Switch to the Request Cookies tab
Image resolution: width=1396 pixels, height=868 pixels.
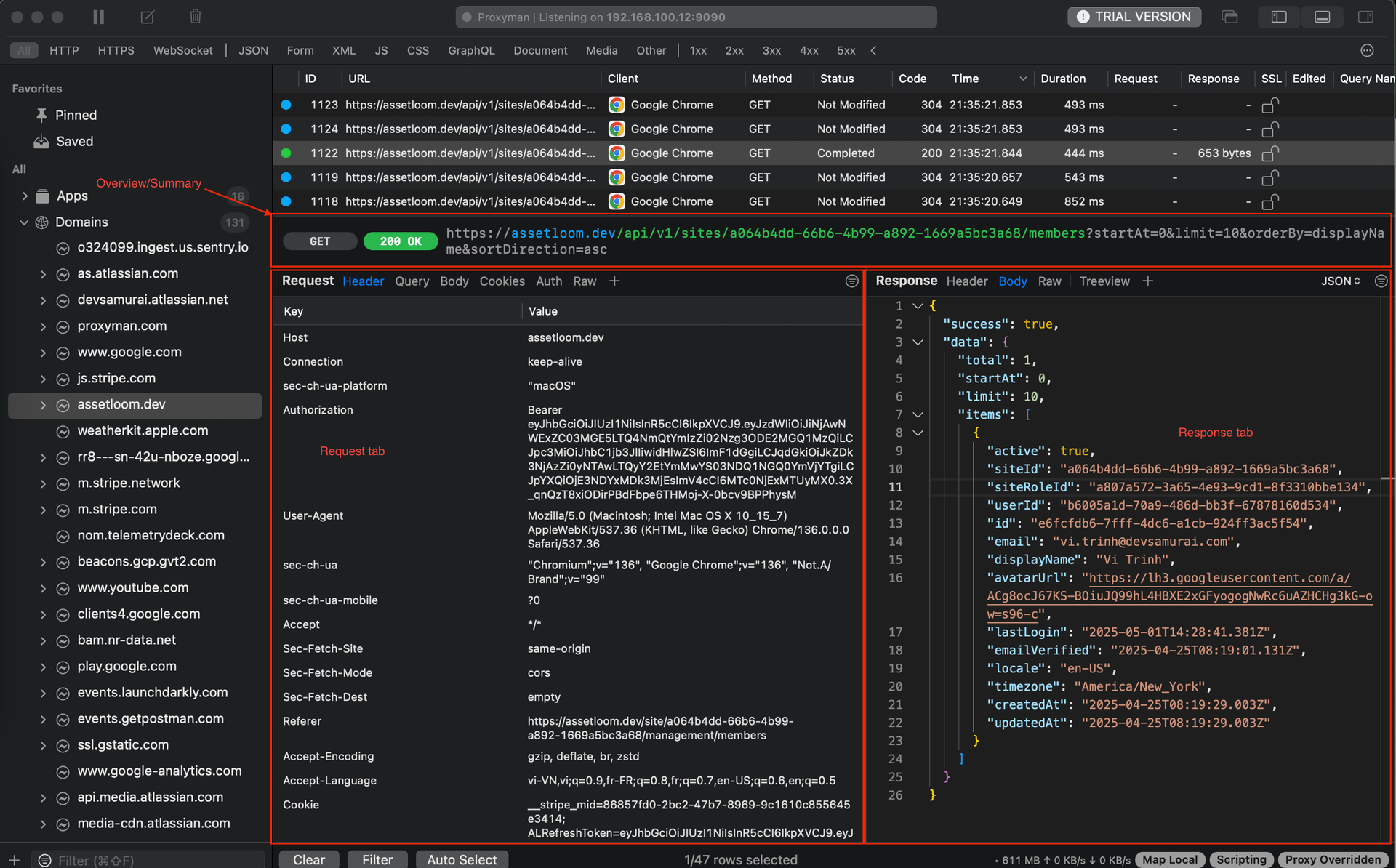[502, 281]
